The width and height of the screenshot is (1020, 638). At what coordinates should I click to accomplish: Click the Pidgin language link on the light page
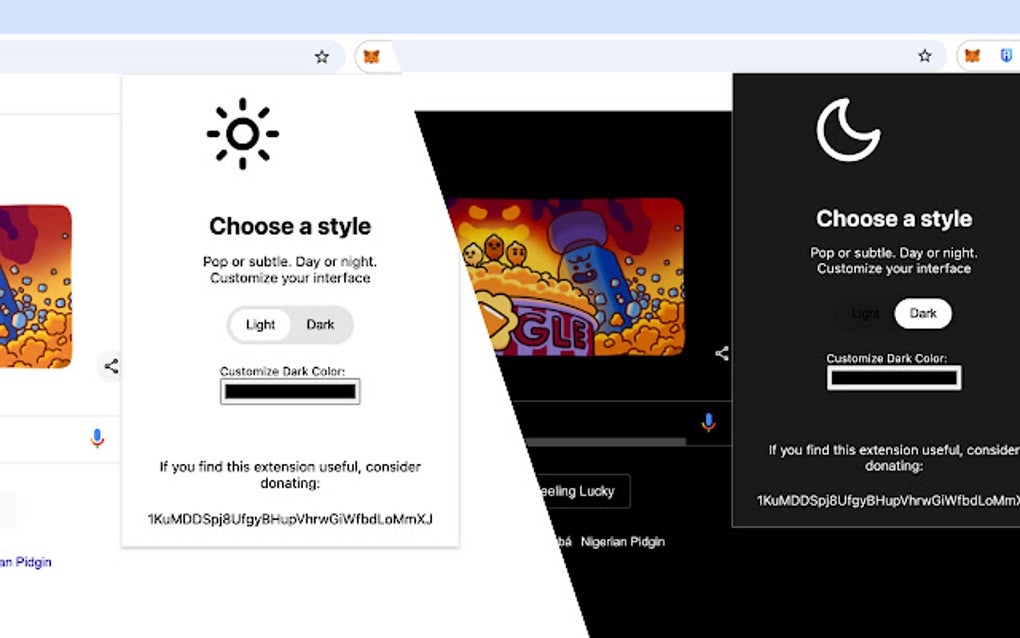click(26, 562)
